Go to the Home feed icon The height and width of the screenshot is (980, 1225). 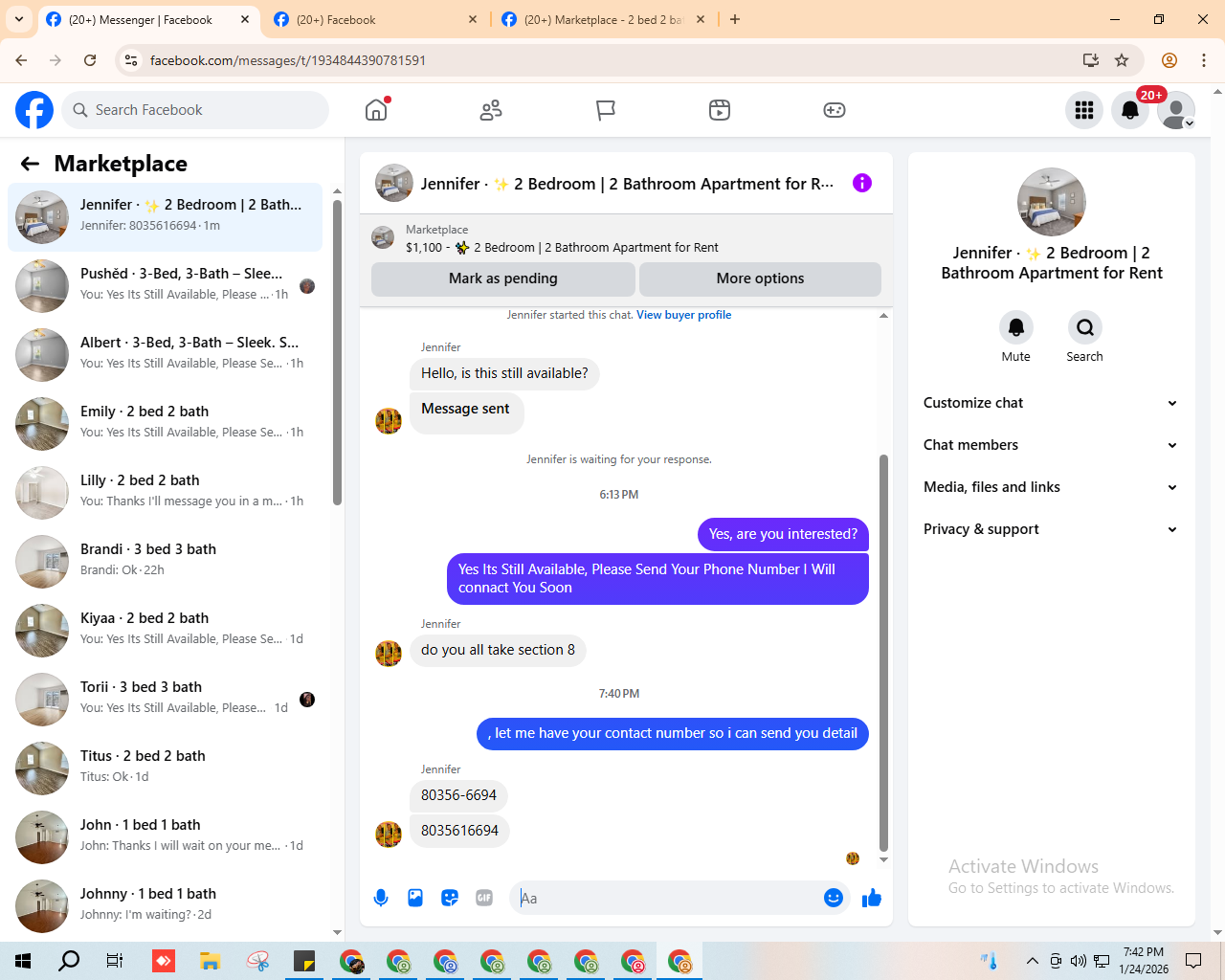point(376,110)
